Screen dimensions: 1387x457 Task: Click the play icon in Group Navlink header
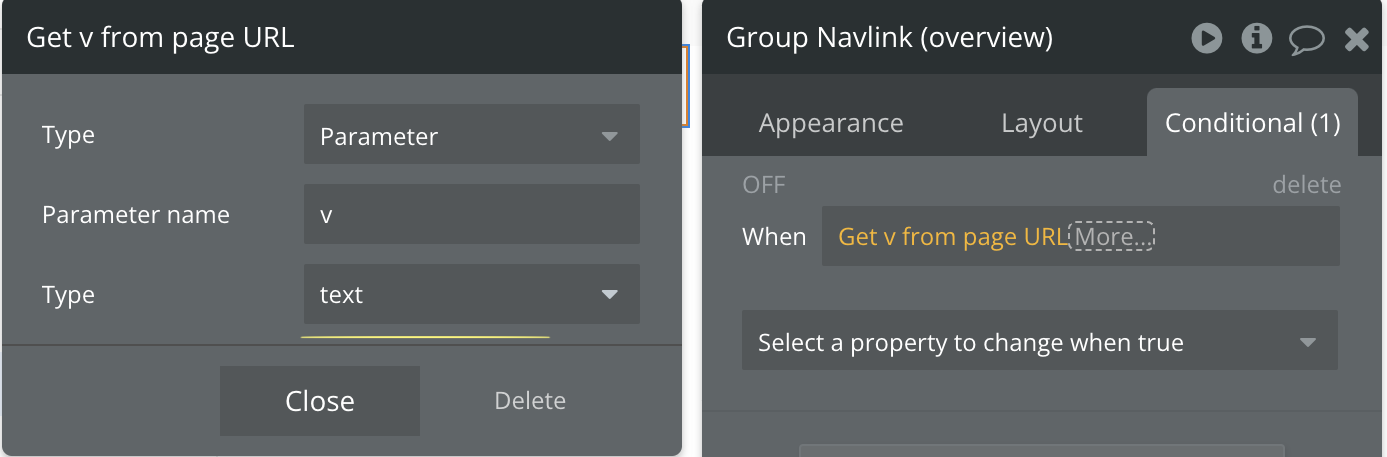pyautogui.click(x=1207, y=39)
